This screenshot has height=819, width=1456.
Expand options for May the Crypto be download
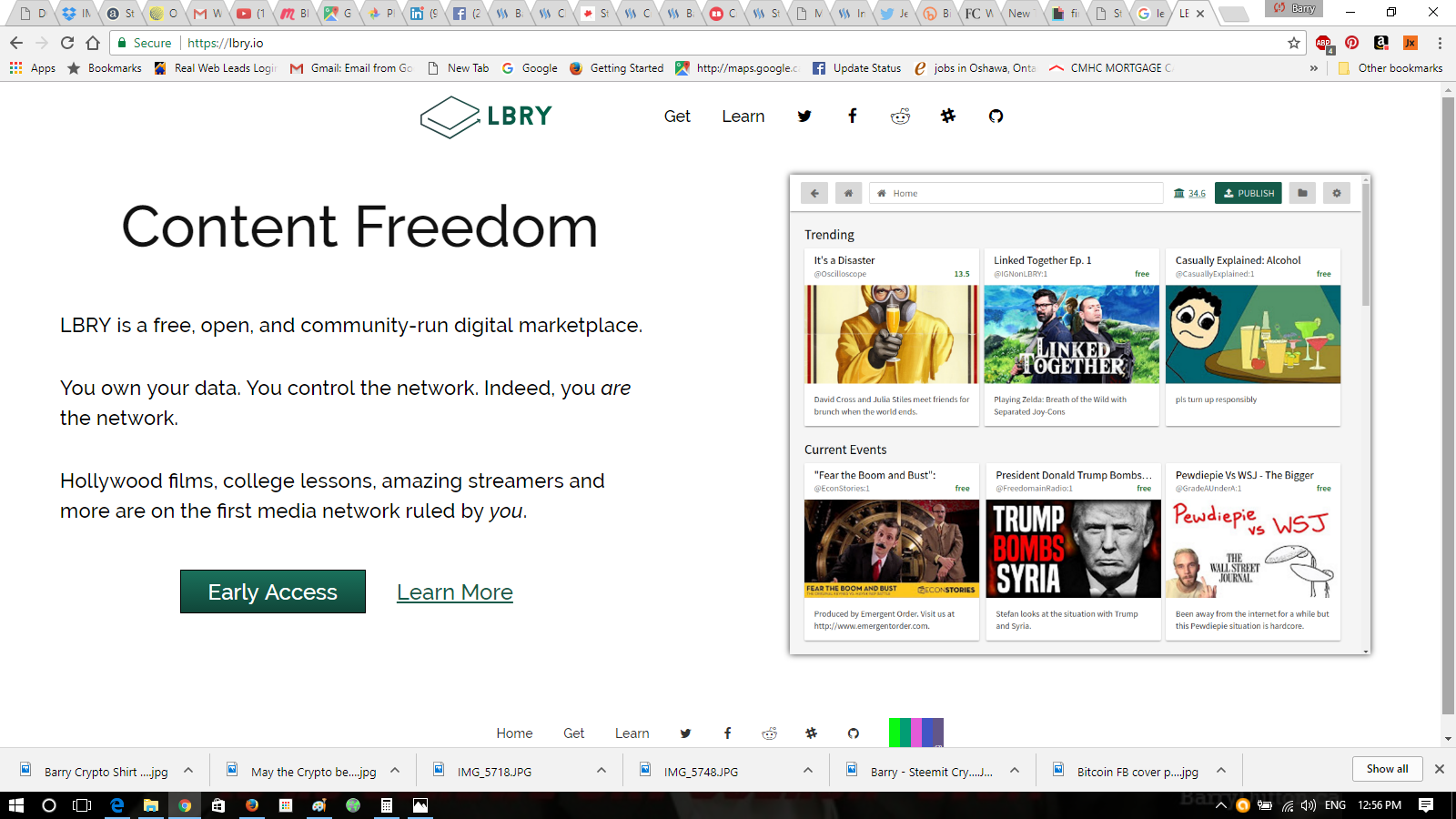(395, 771)
